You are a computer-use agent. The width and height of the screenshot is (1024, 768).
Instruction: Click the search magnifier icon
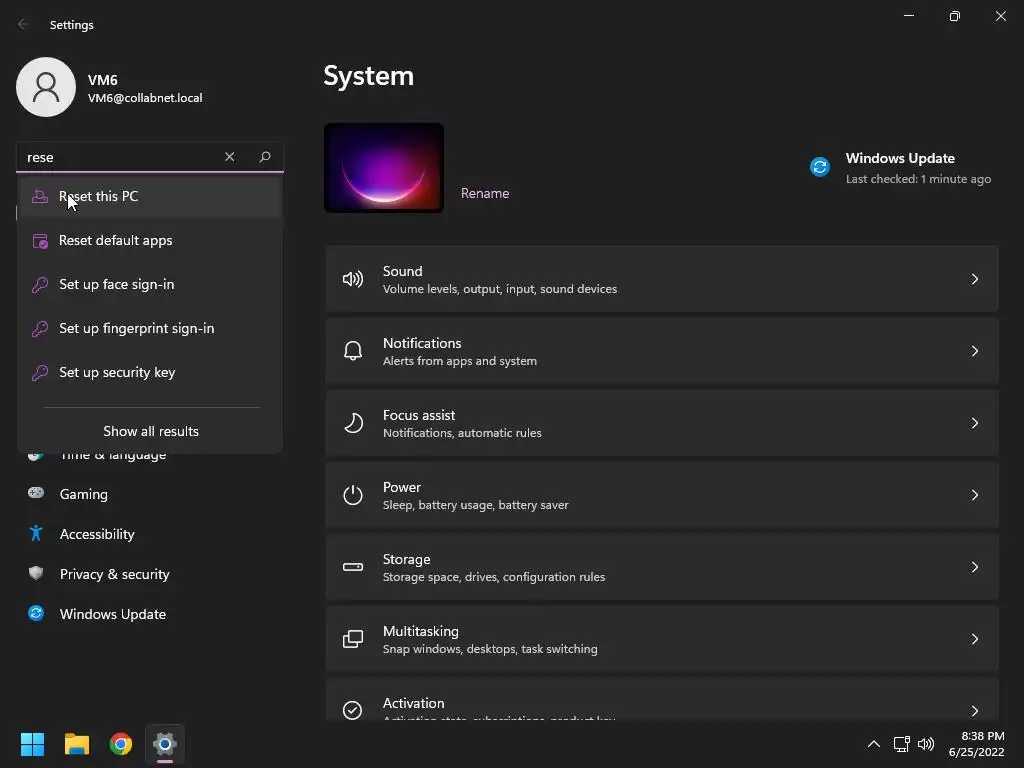(x=264, y=157)
